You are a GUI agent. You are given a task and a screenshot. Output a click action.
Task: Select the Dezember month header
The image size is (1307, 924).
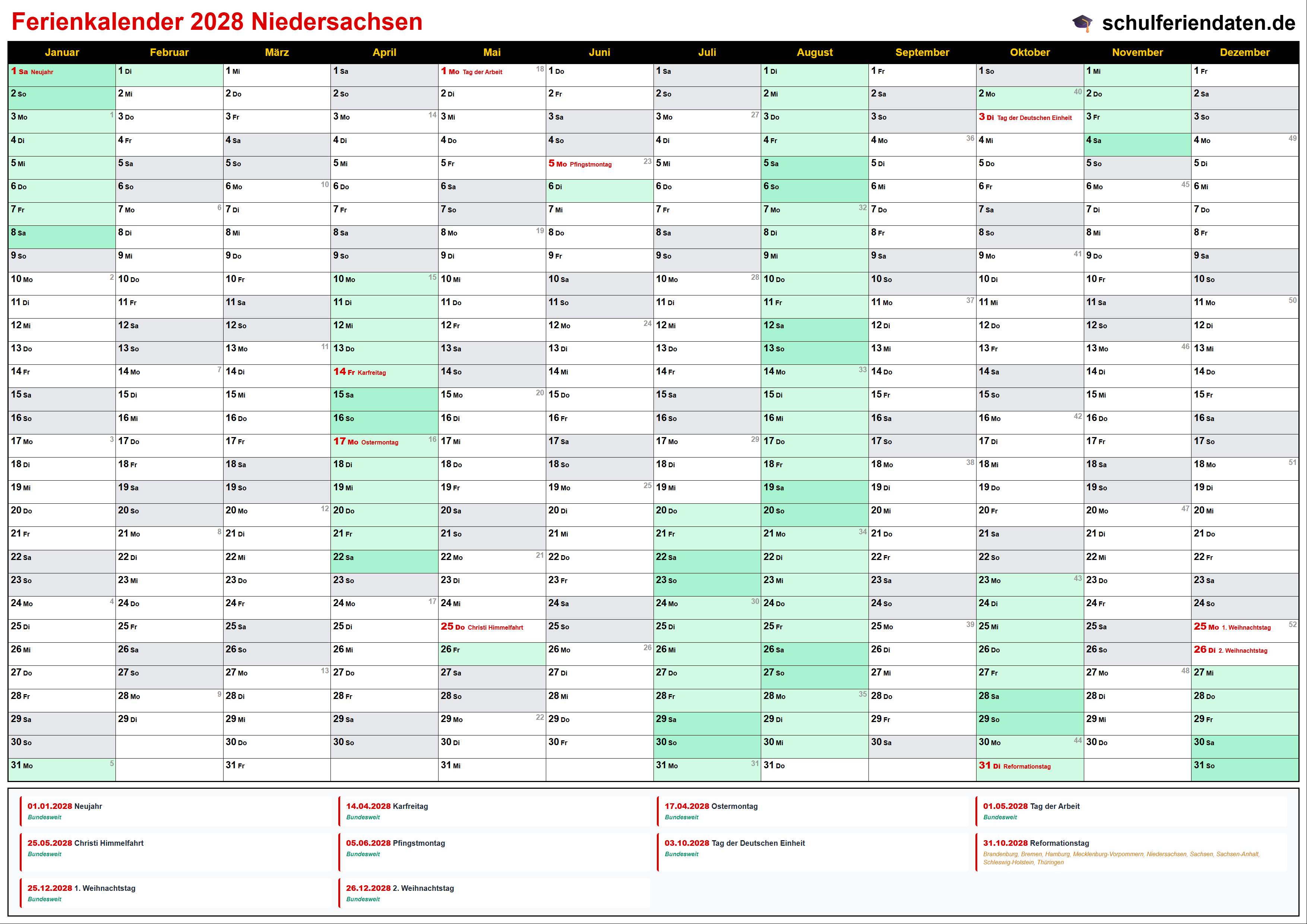click(x=1244, y=53)
